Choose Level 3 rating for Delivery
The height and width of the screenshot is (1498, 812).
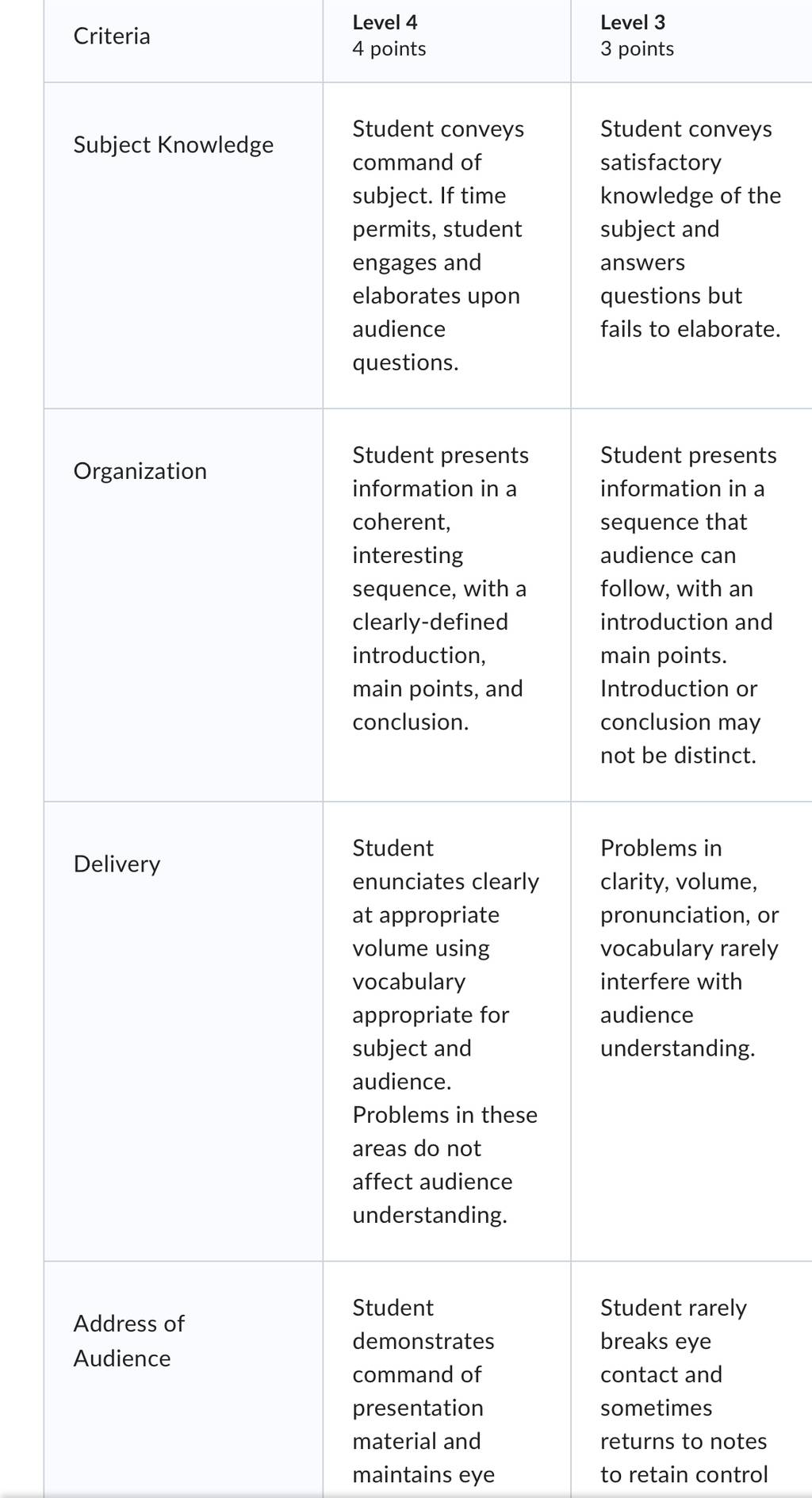(691, 1032)
